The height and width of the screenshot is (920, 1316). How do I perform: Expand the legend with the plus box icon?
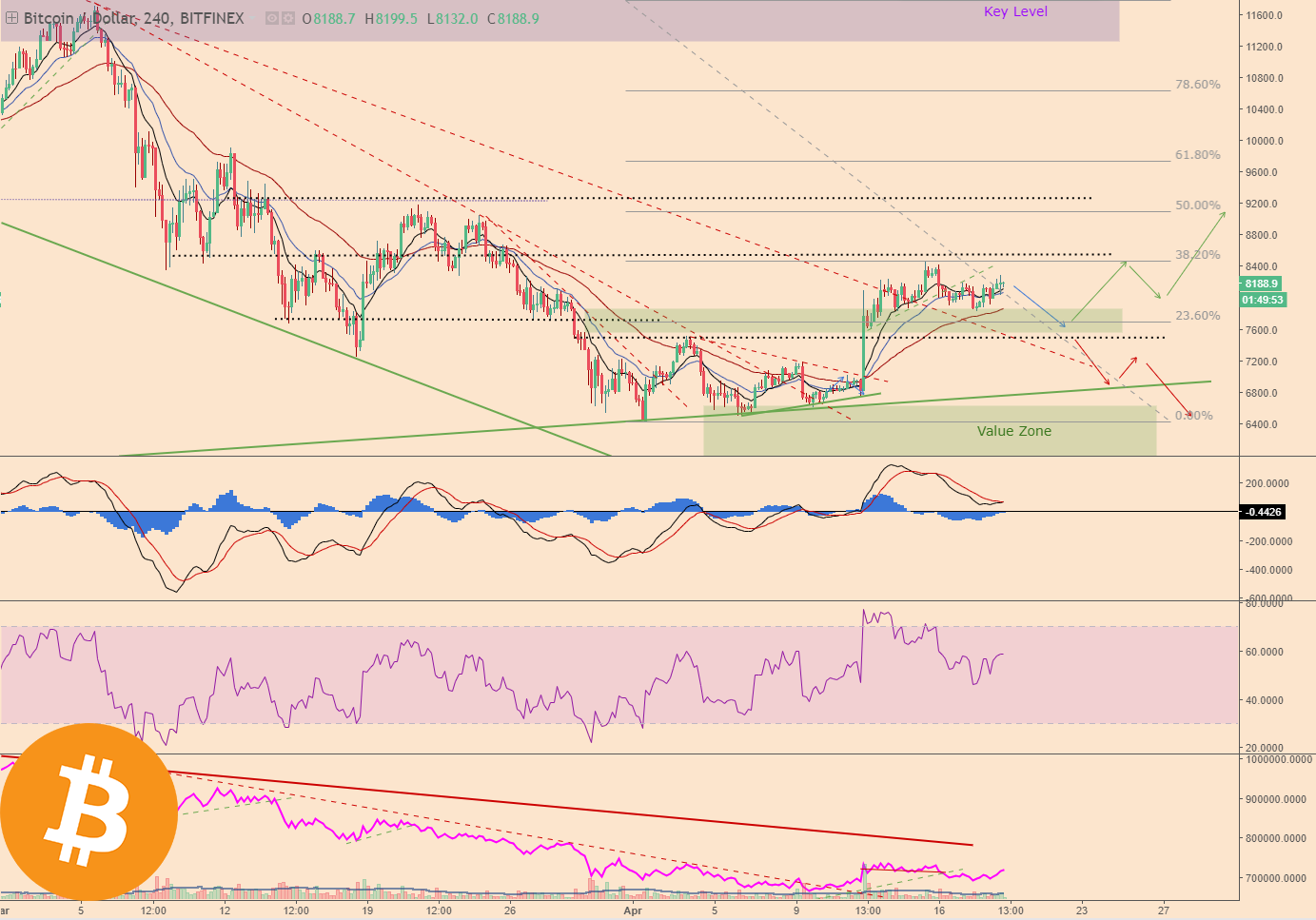(x=11, y=18)
